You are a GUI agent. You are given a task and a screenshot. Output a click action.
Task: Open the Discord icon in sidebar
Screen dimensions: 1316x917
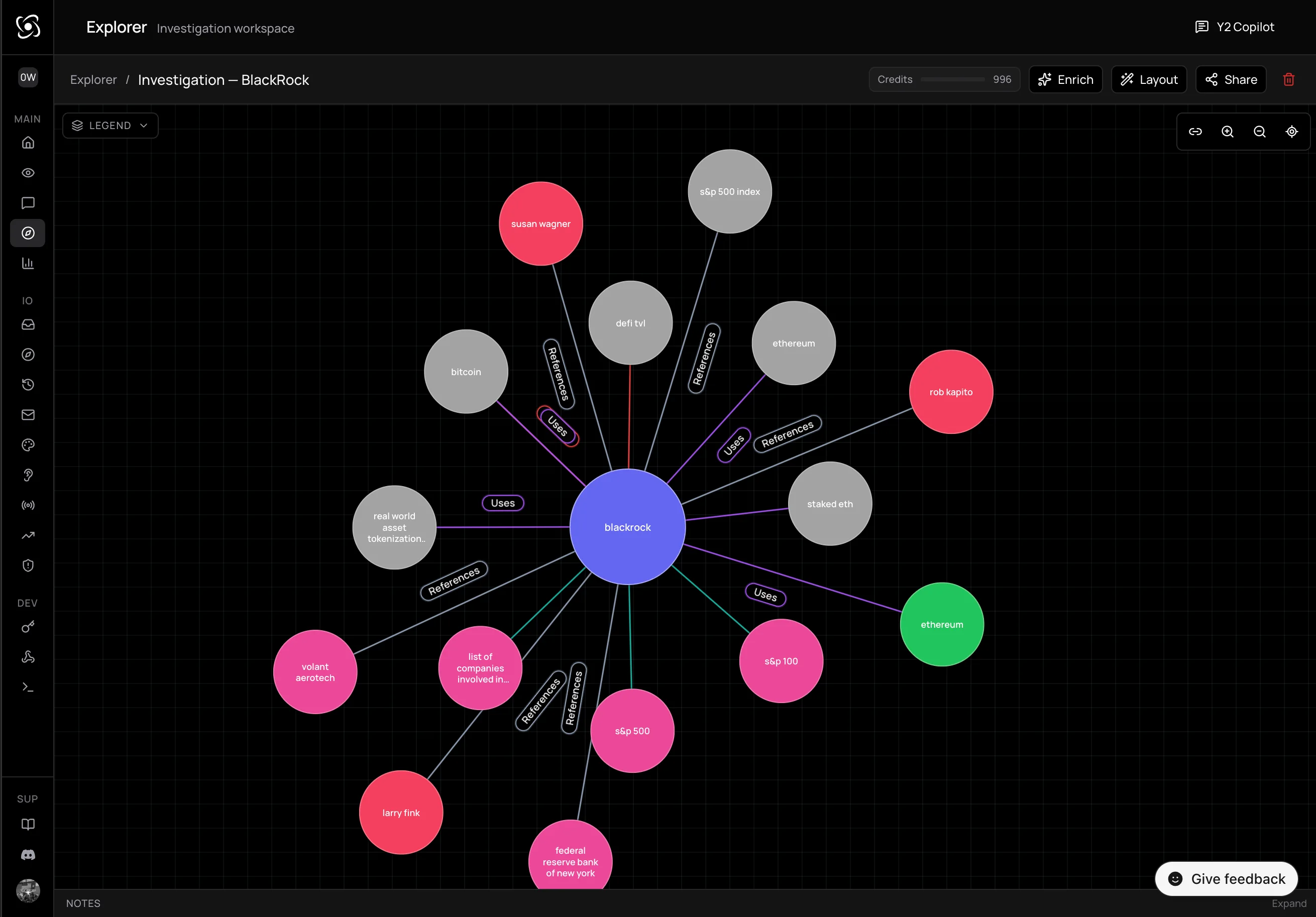click(28, 855)
